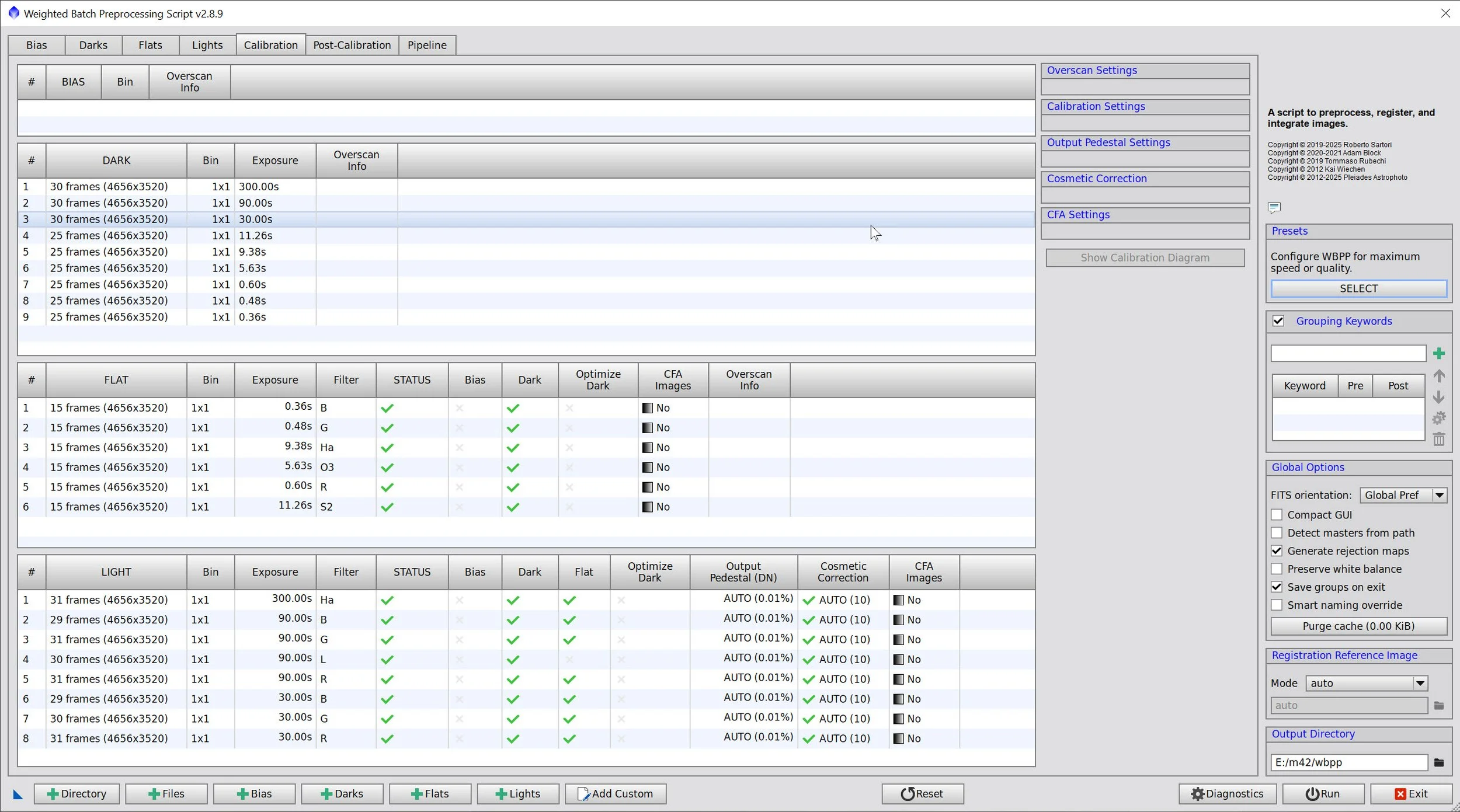The height and width of the screenshot is (812, 1460).
Task: Click the registration reference image folder icon
Action: point(1438,706)
